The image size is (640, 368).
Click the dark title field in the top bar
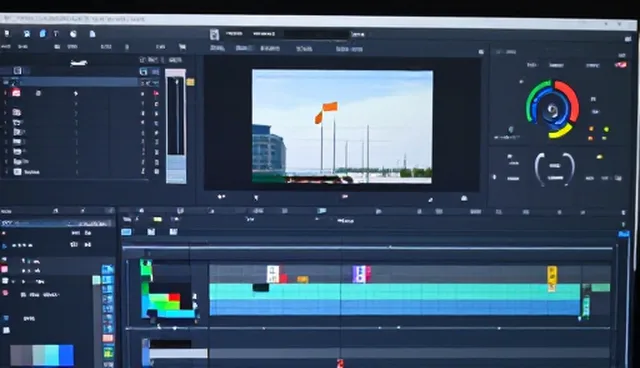click(x=316, y=34)
